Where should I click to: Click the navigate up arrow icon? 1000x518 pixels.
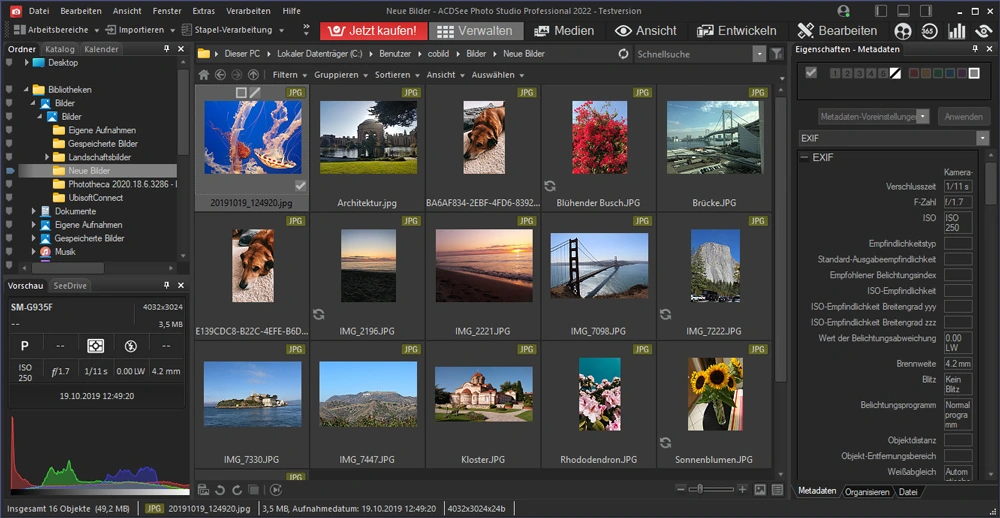253,75
